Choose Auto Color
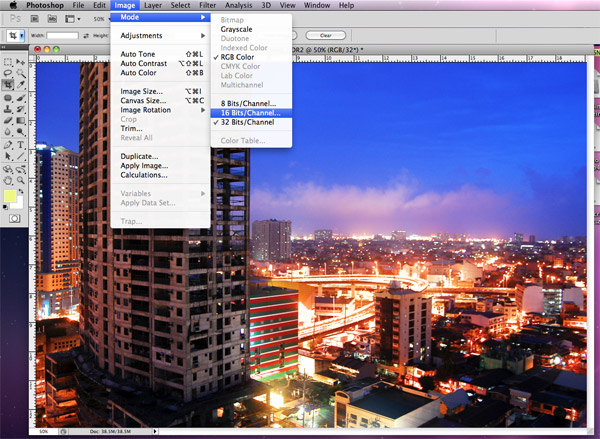 pos(160,73)
